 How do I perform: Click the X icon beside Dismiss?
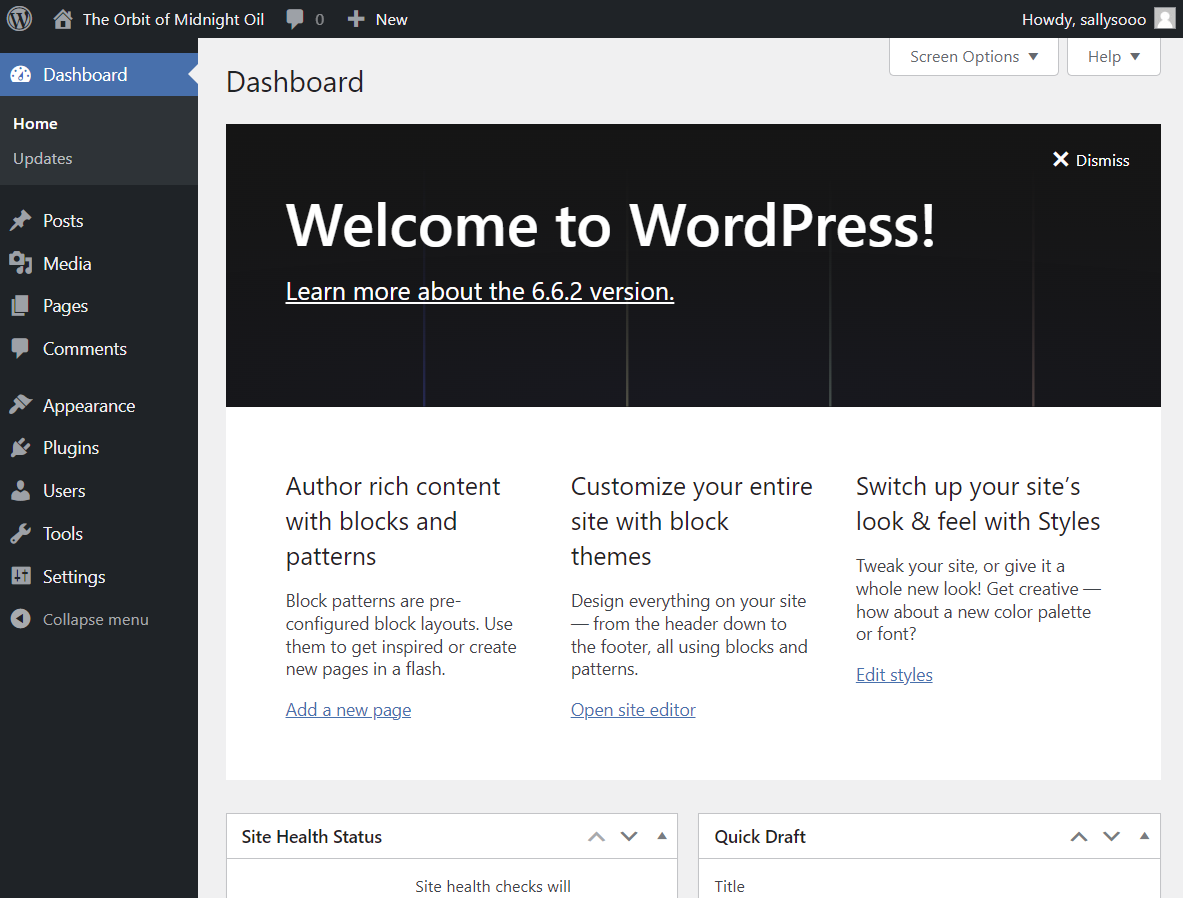[x=1061, y=159]
